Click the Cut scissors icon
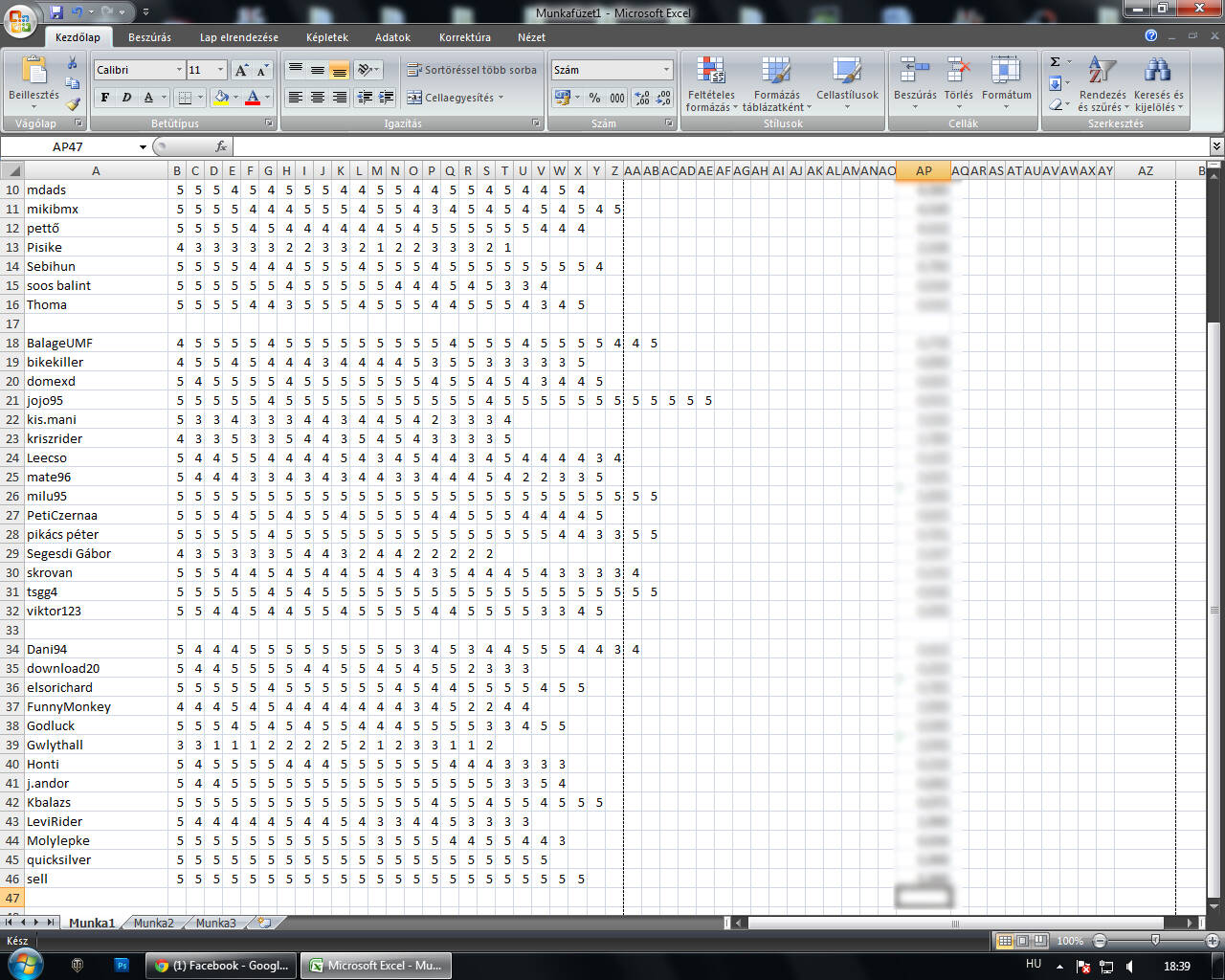Image resolution: width=1225 pixels, height=980 pixels. 73,63
